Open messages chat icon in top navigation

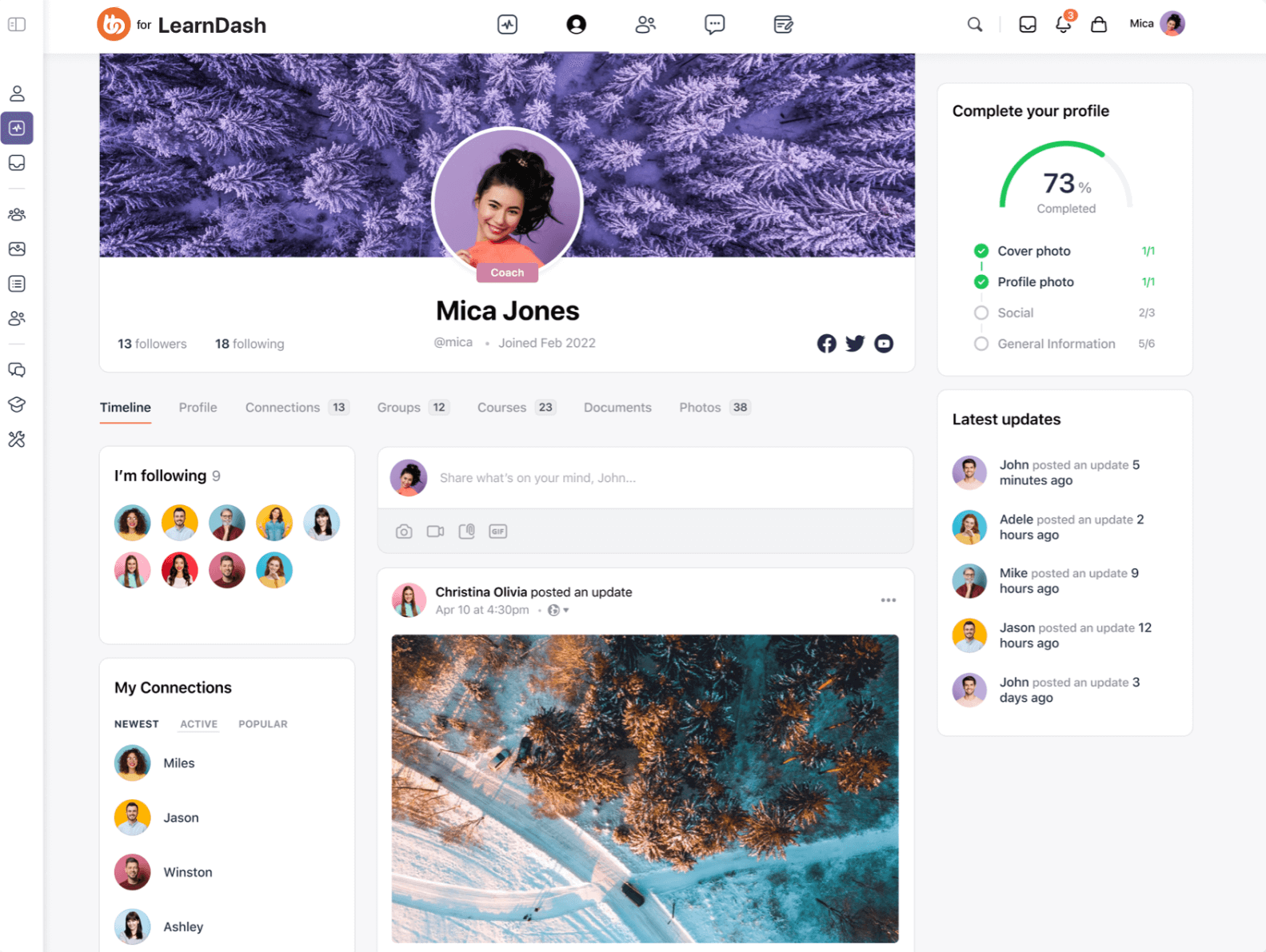(x=714, y=25)
